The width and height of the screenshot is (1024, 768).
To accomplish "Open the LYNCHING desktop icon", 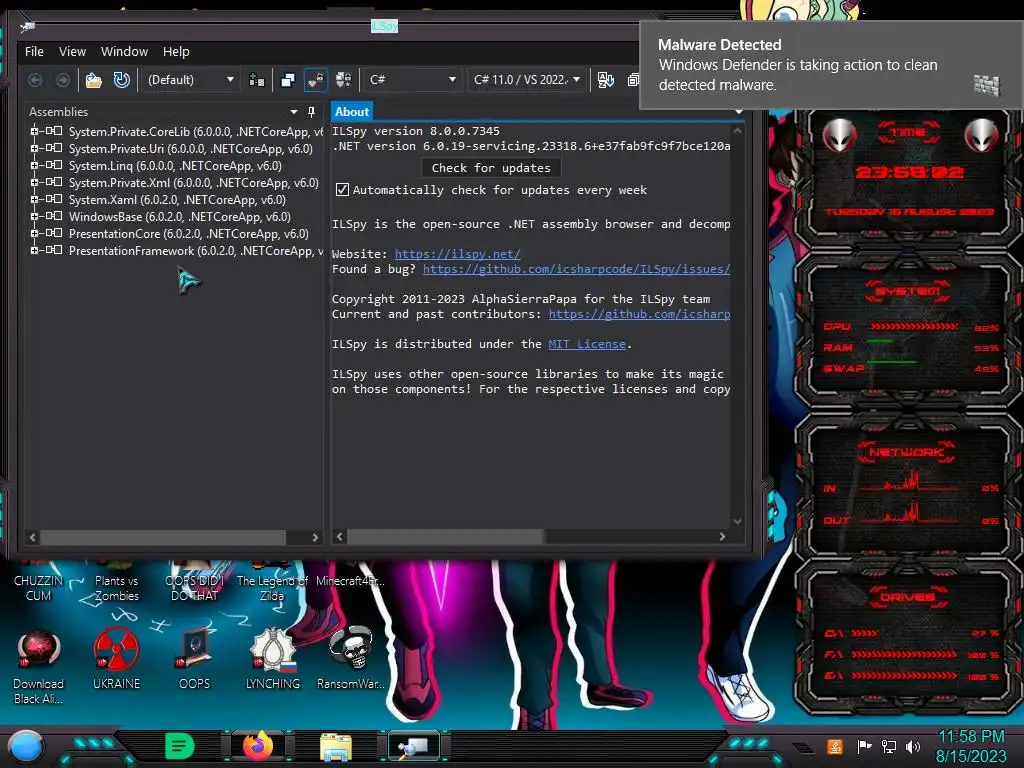I will pos(273,658).
